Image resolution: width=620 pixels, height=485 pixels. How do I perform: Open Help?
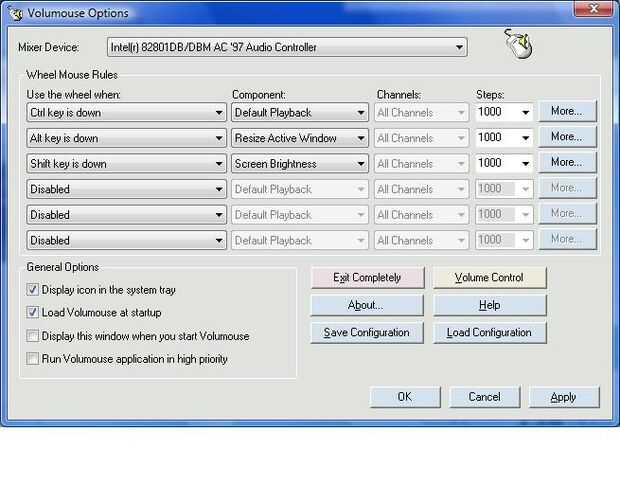(x=490, y=305)
